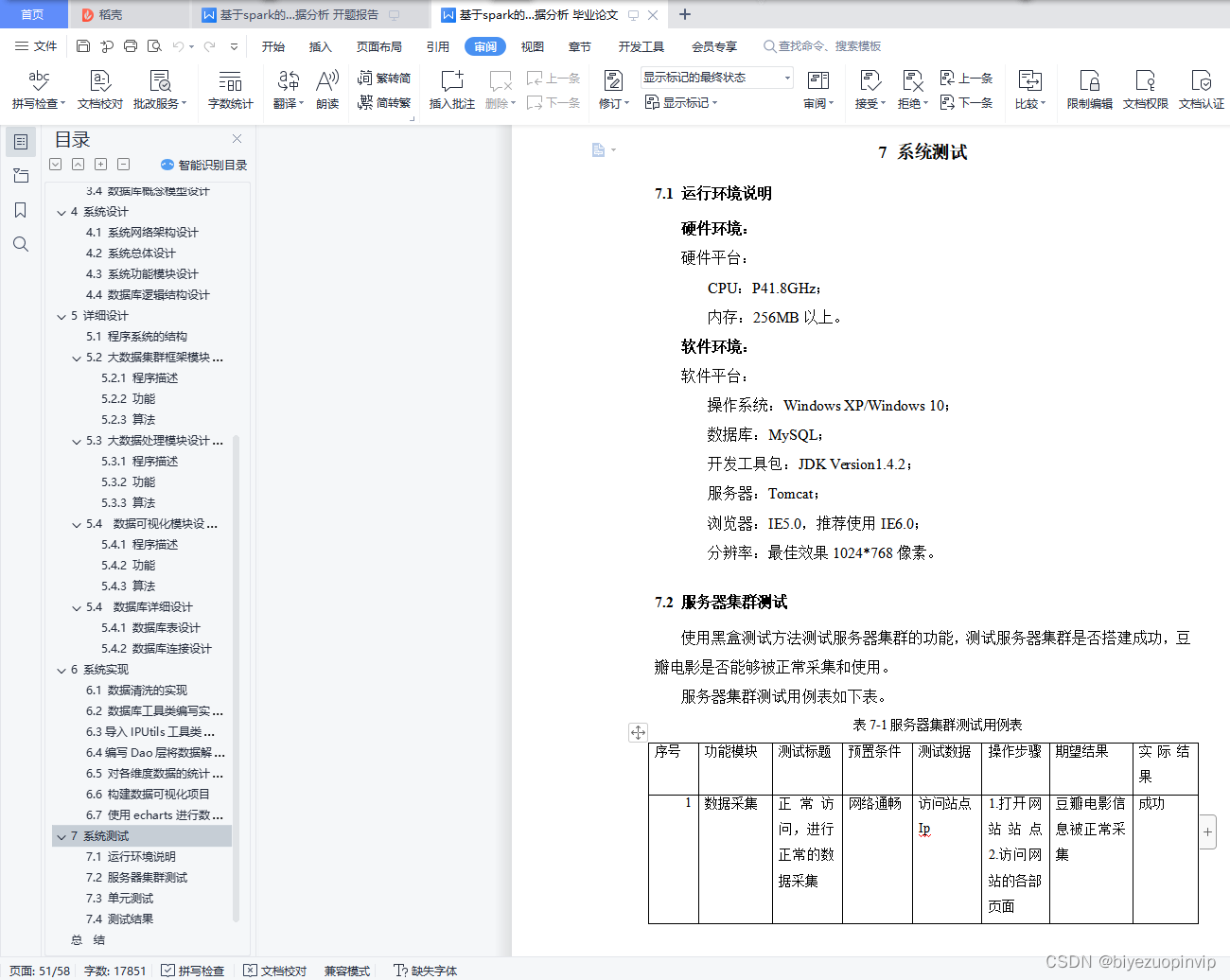Click the add column plus beside table

click(x=1208, y=832)
